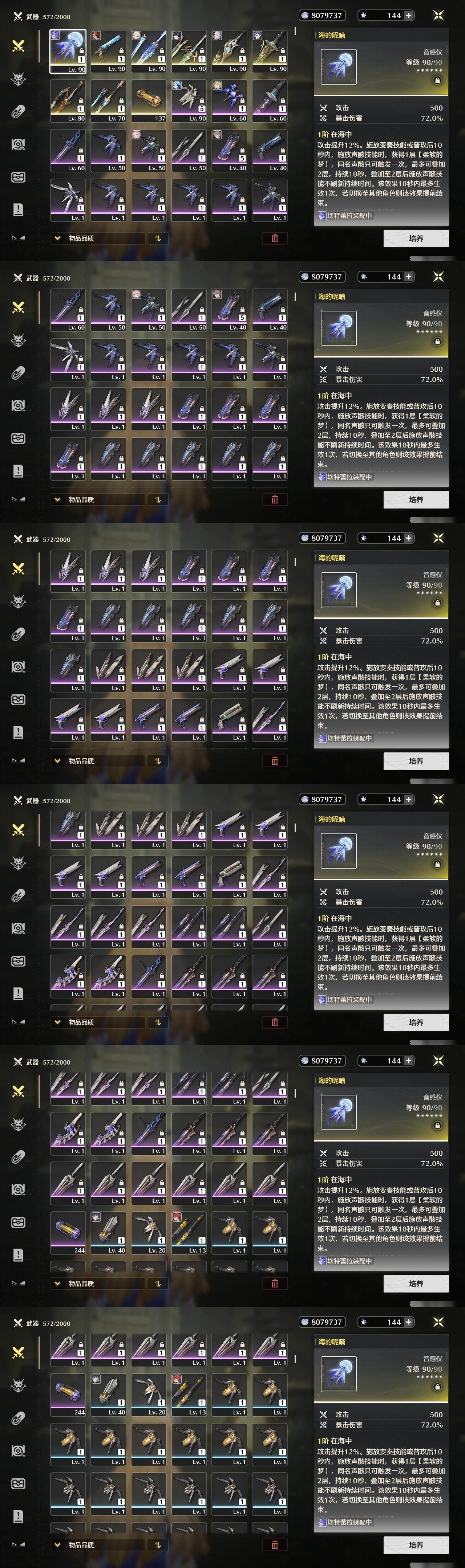The image size is (465, 1568).
Task: Toggle sort order arrows beside topmost 物品品质
Action: (158, 238)
